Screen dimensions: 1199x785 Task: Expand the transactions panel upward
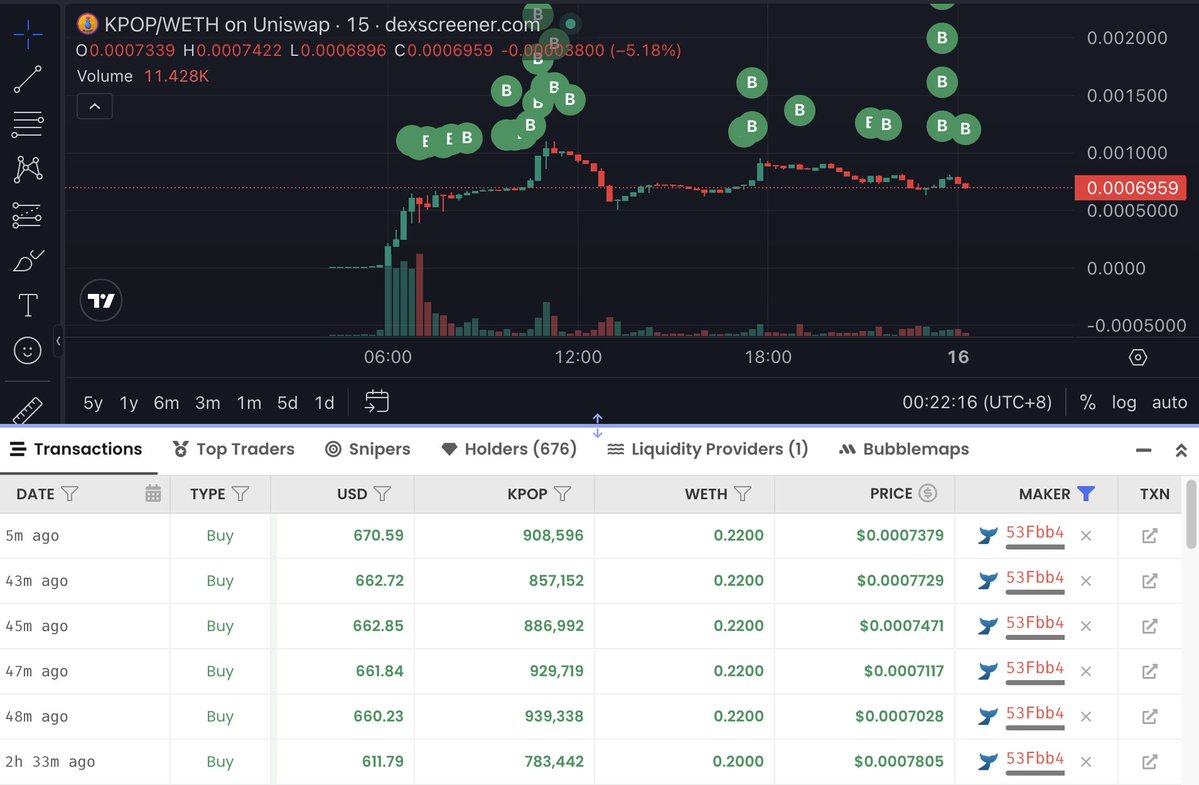click(x=1181, y=450)
